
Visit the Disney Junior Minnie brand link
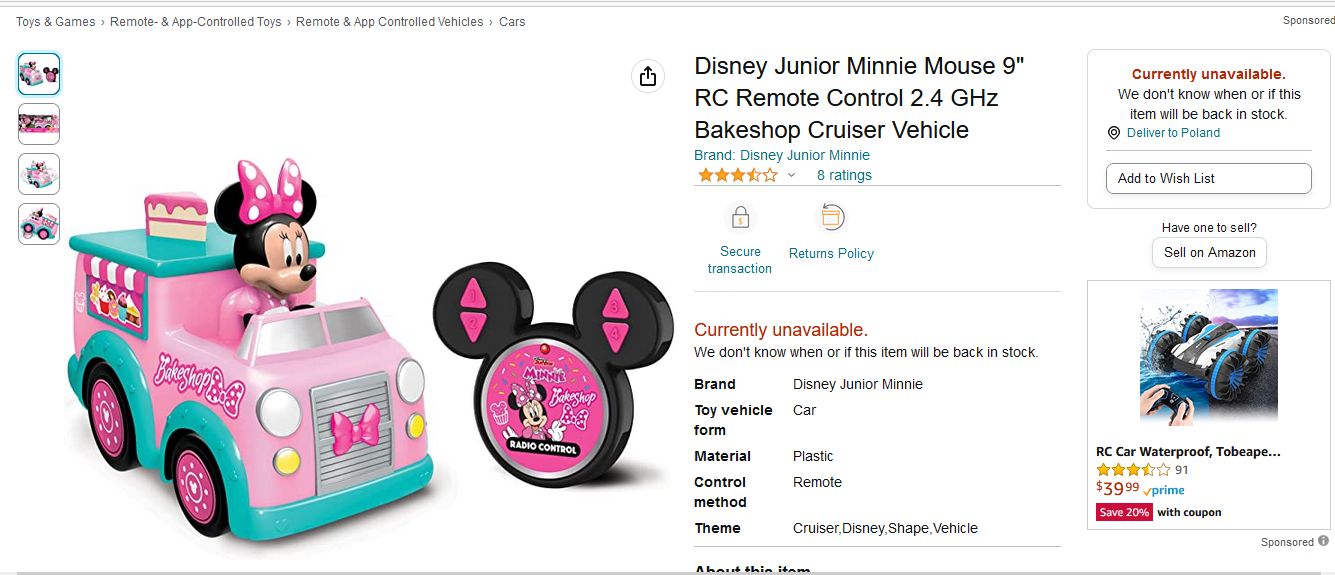[x=782, y=155]
